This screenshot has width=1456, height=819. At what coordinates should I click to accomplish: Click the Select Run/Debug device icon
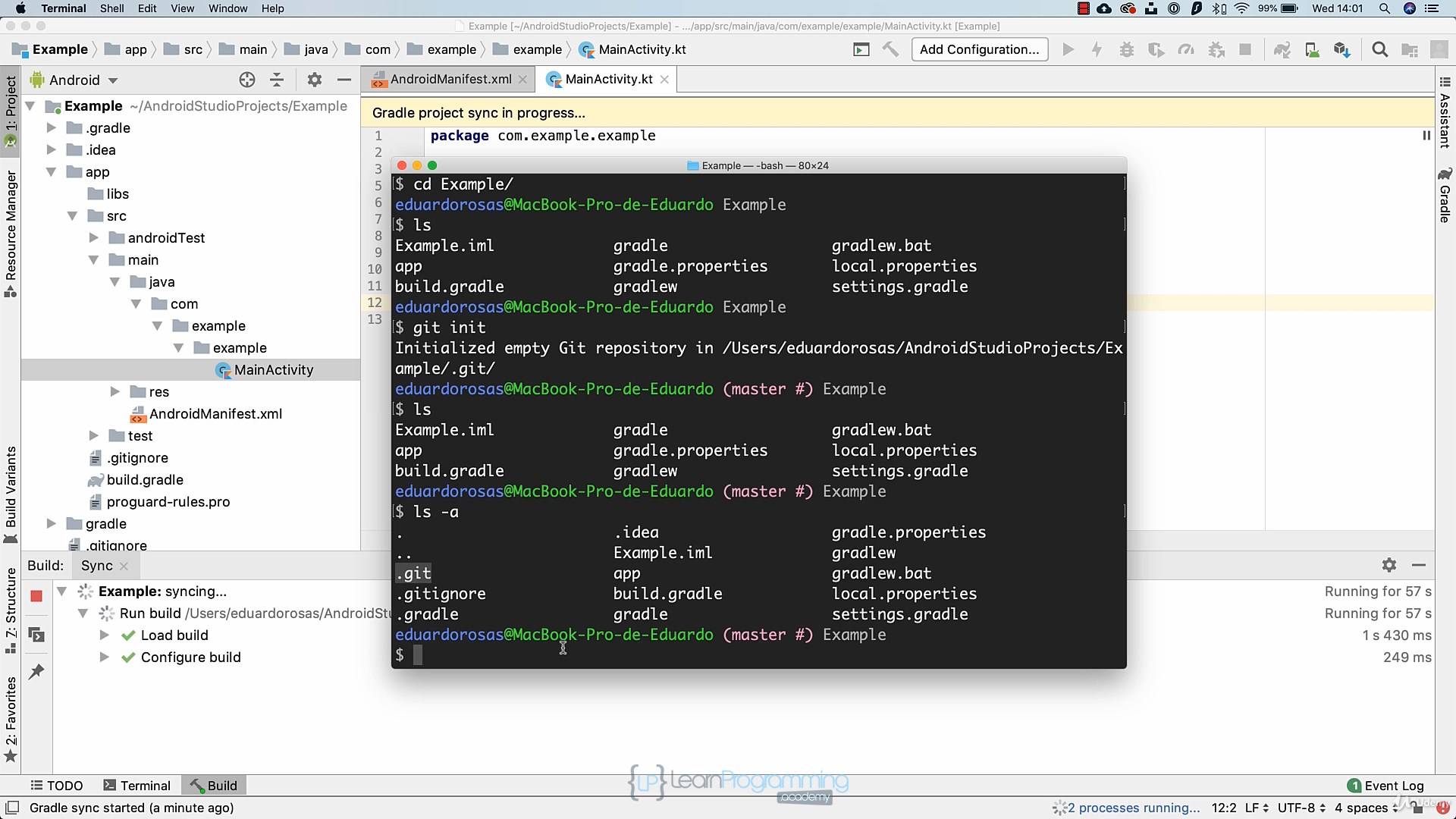click(x=861, y=50)
